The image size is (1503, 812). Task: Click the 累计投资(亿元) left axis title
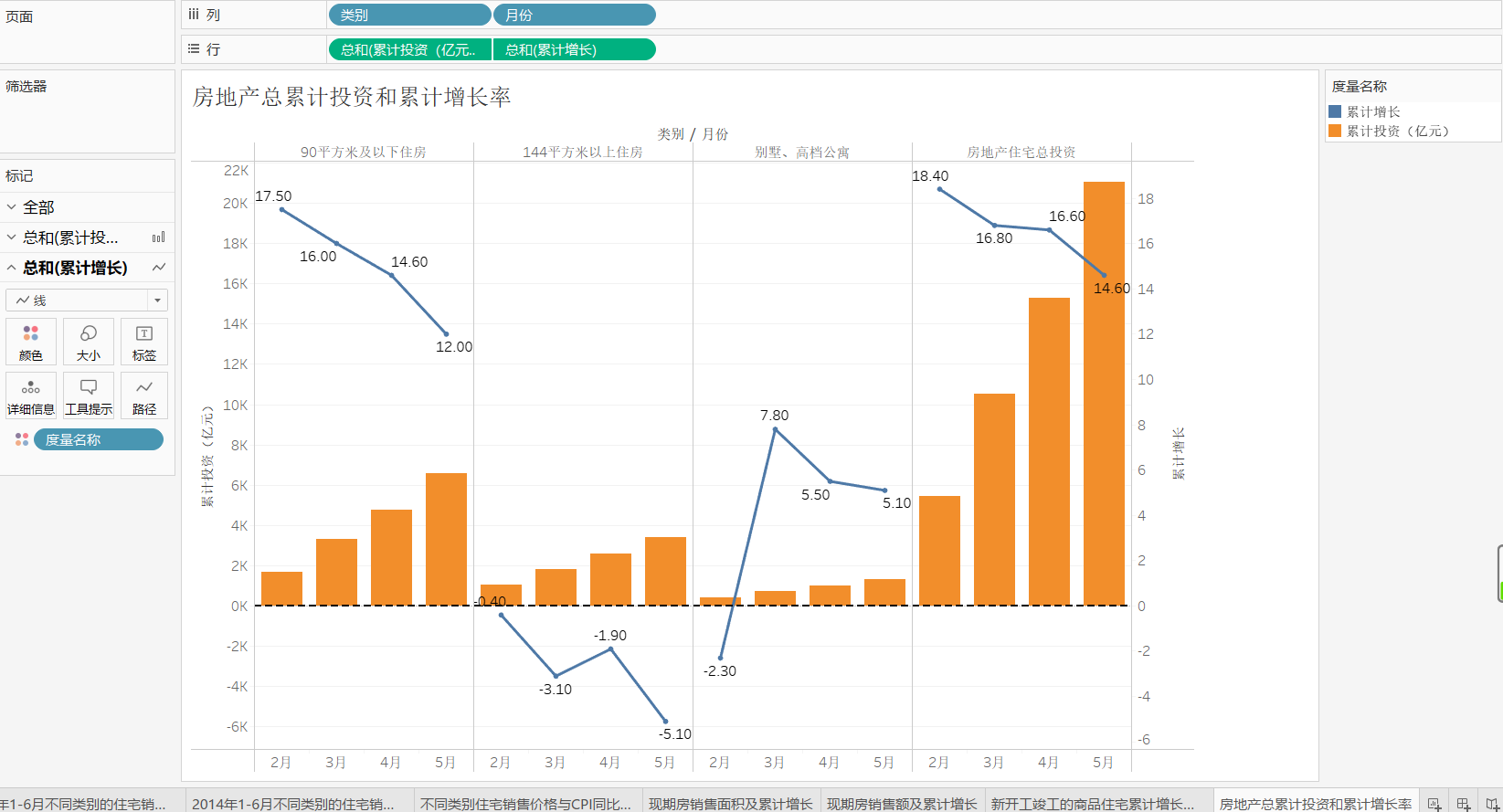coord(207,457)
